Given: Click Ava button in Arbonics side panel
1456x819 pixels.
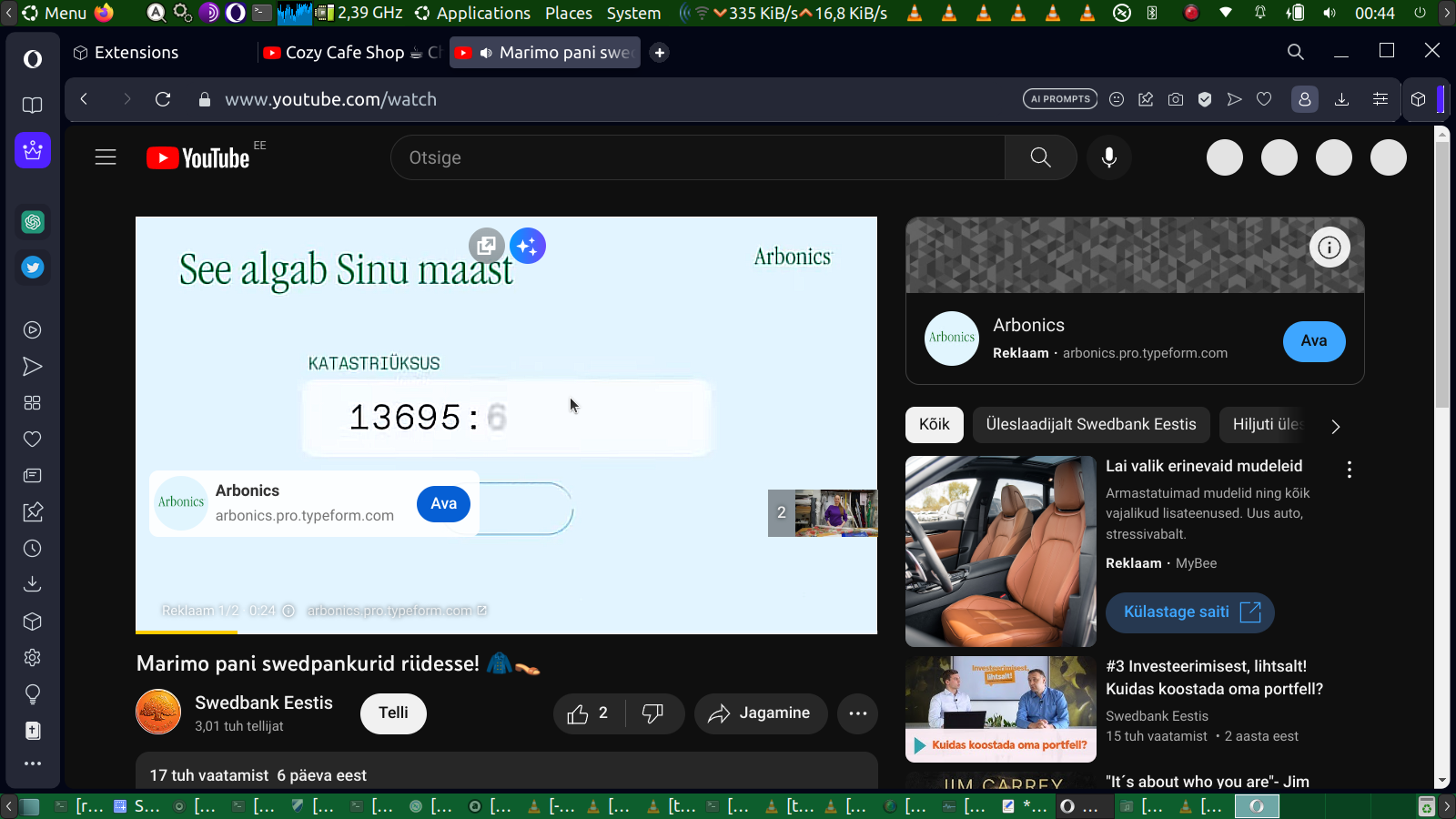Looking at the screenshot, I should [x=1314, y=341].
